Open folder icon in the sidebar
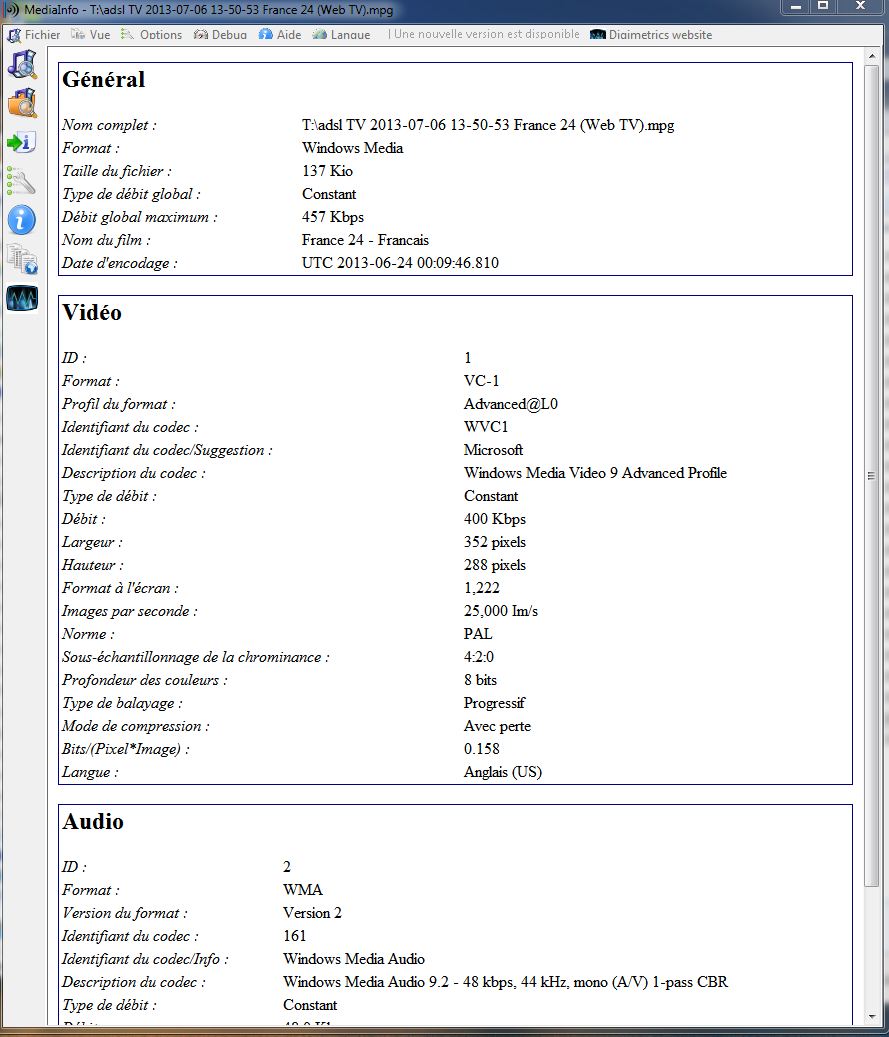 pos(22,103)
